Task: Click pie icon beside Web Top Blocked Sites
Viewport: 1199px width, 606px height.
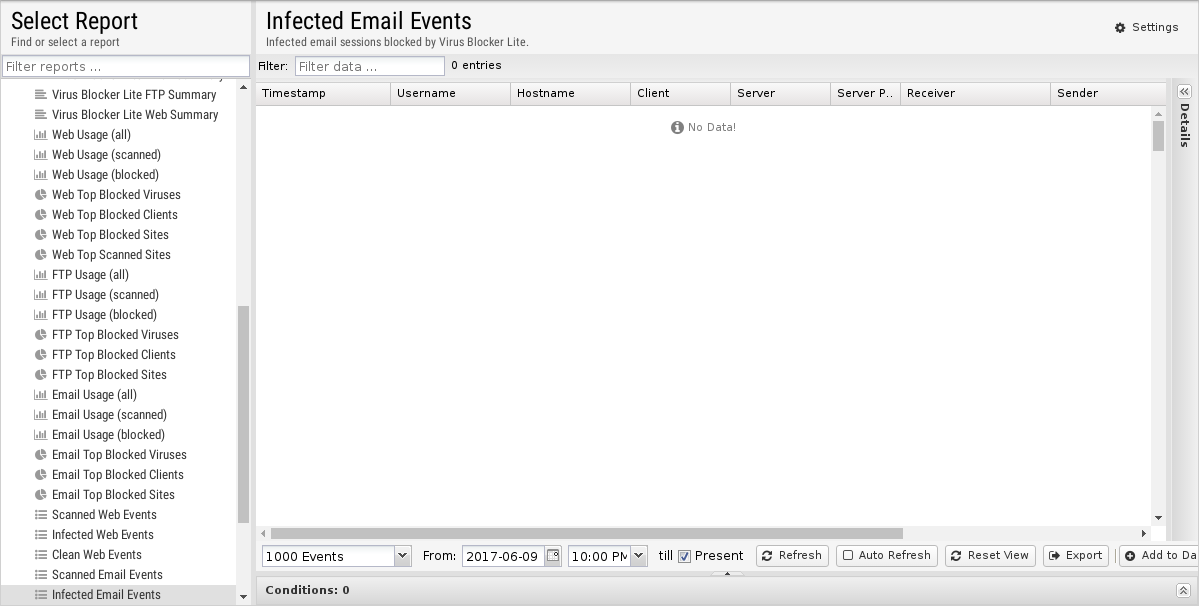Action: click(41, 235)
